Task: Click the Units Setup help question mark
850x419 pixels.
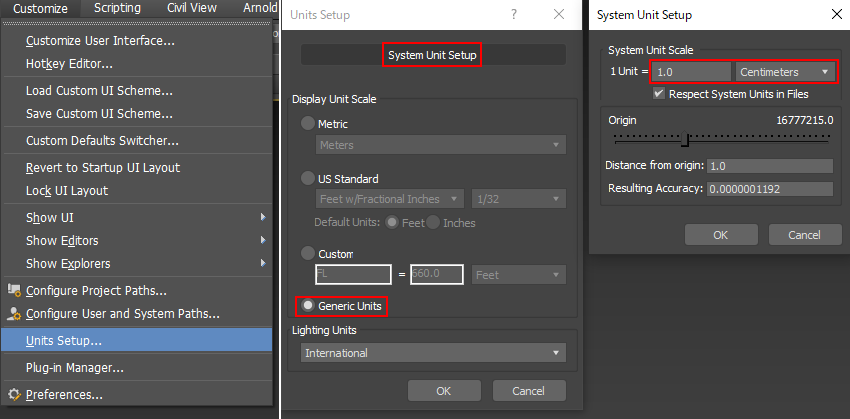Action: 514,15
